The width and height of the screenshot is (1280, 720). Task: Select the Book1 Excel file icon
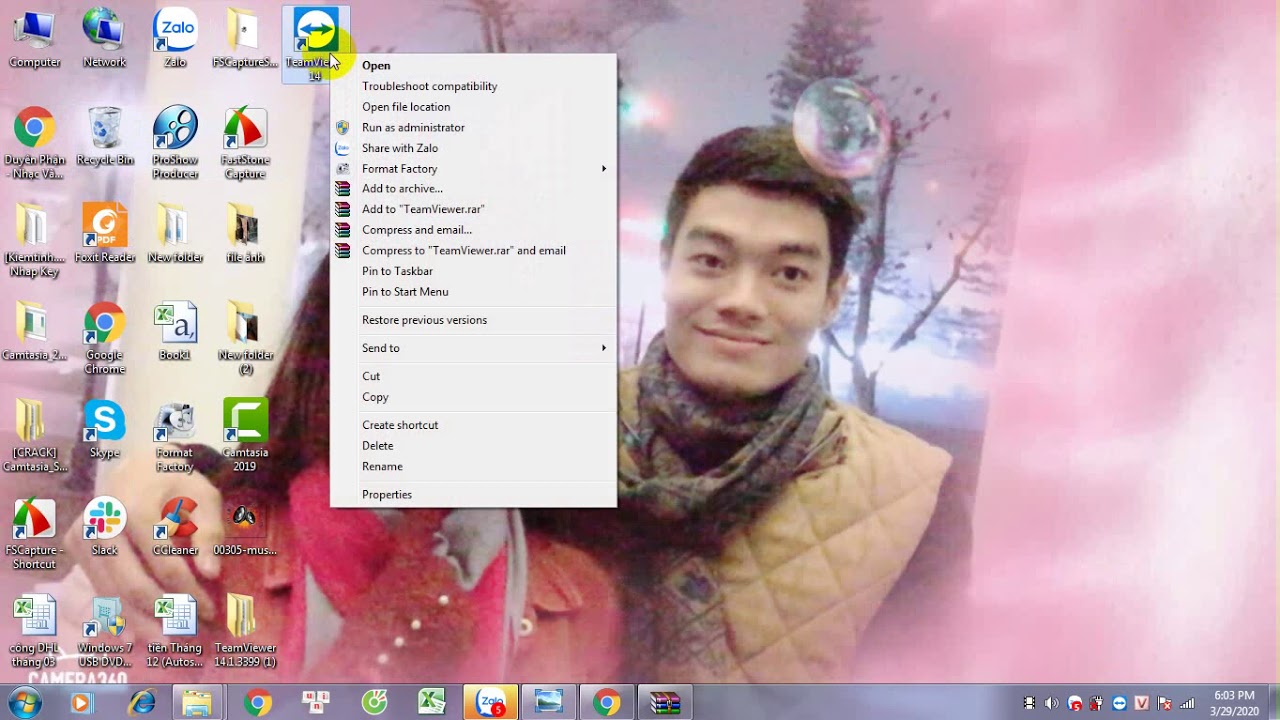click(x=175, y=332)
